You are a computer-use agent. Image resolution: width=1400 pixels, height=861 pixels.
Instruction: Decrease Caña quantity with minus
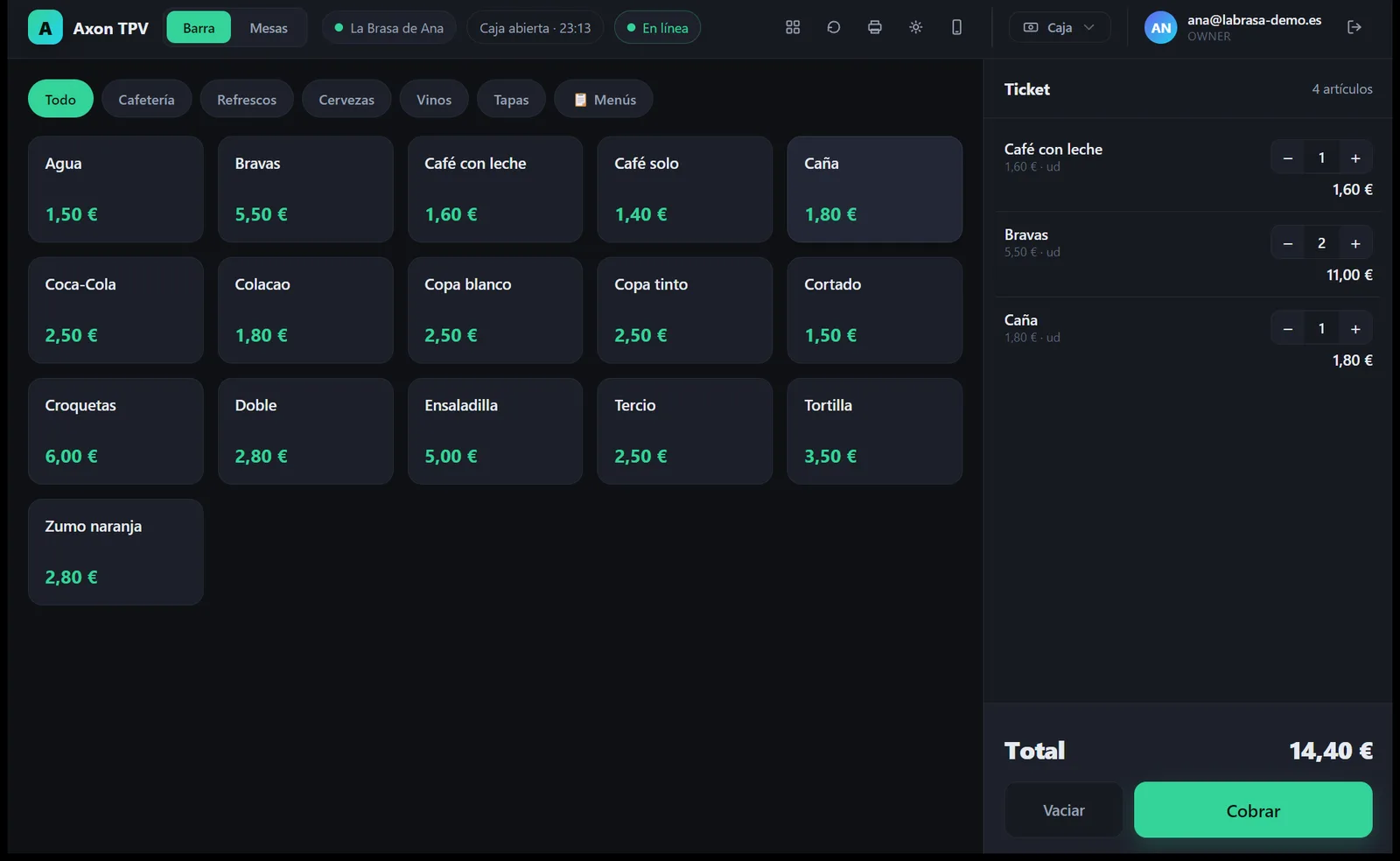1288,329
